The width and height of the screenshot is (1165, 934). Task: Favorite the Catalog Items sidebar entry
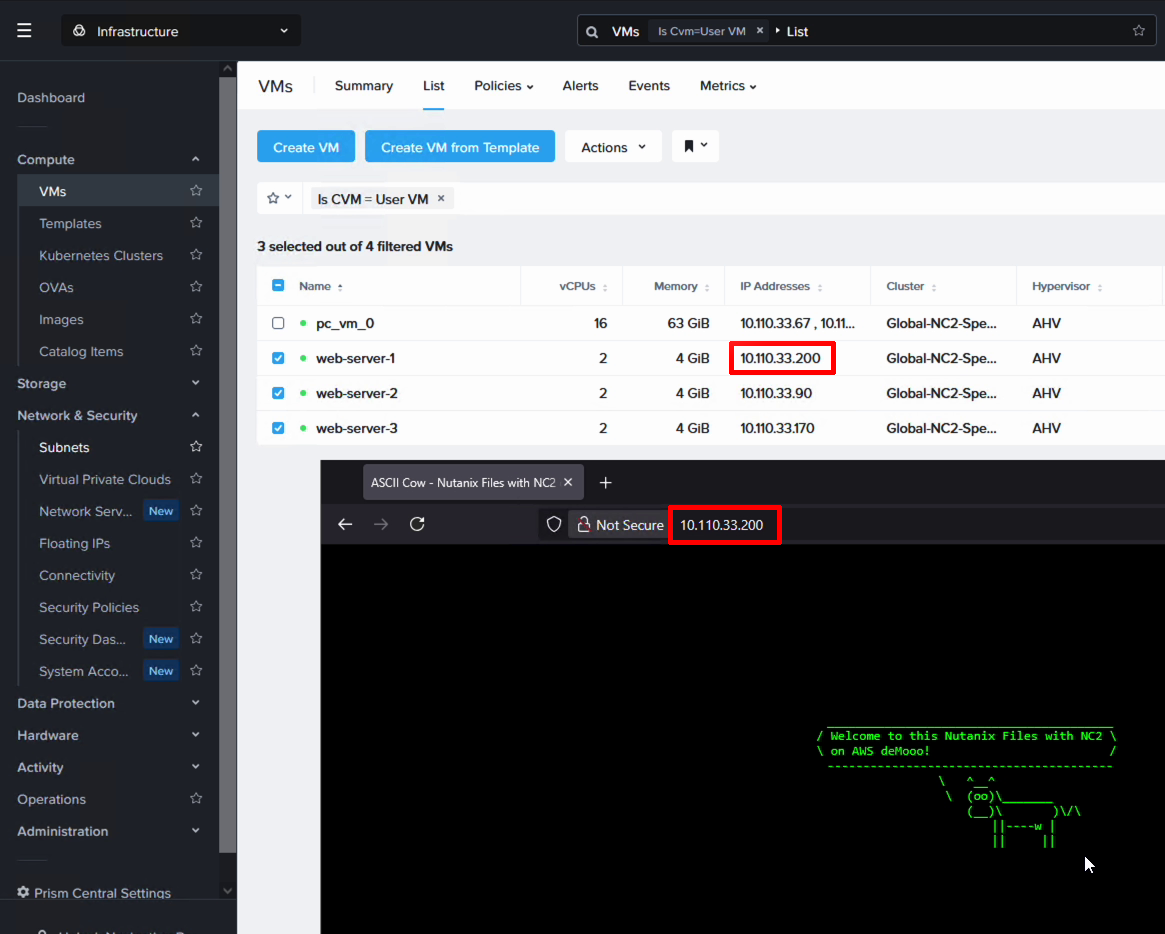[x=196, y=351]
